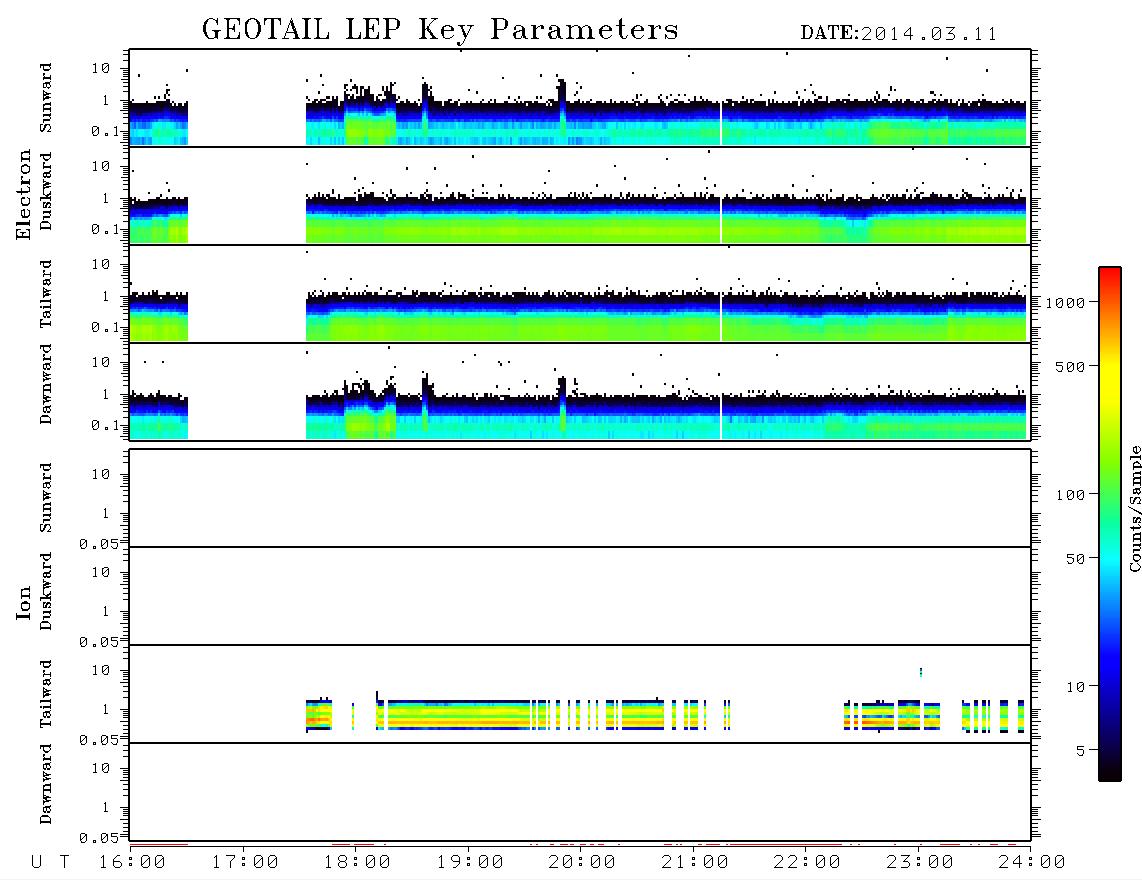Click the Electron Sunward 0.1 axis label

(105, 130)
